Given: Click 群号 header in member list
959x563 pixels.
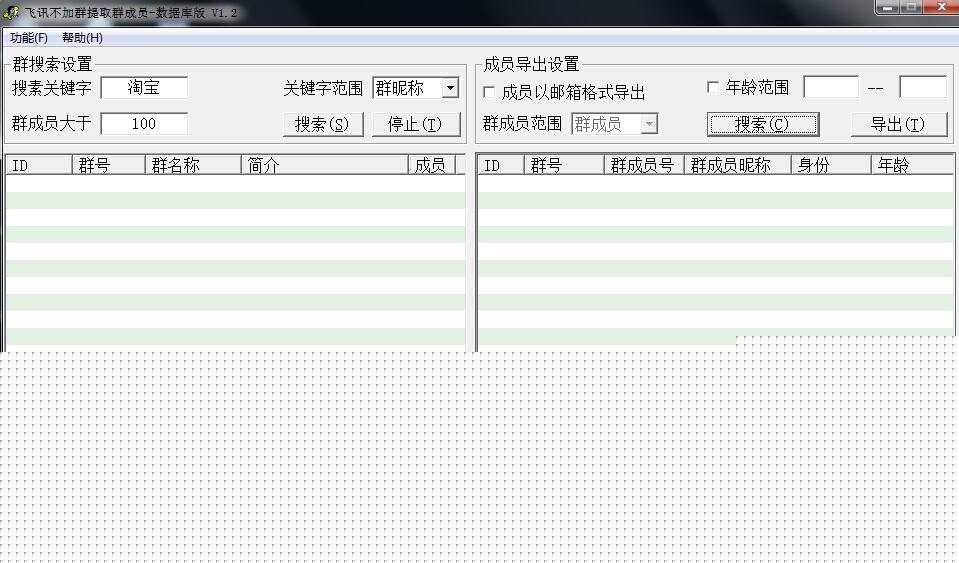Looking at the screenshot, I should [x=564, y=165].
